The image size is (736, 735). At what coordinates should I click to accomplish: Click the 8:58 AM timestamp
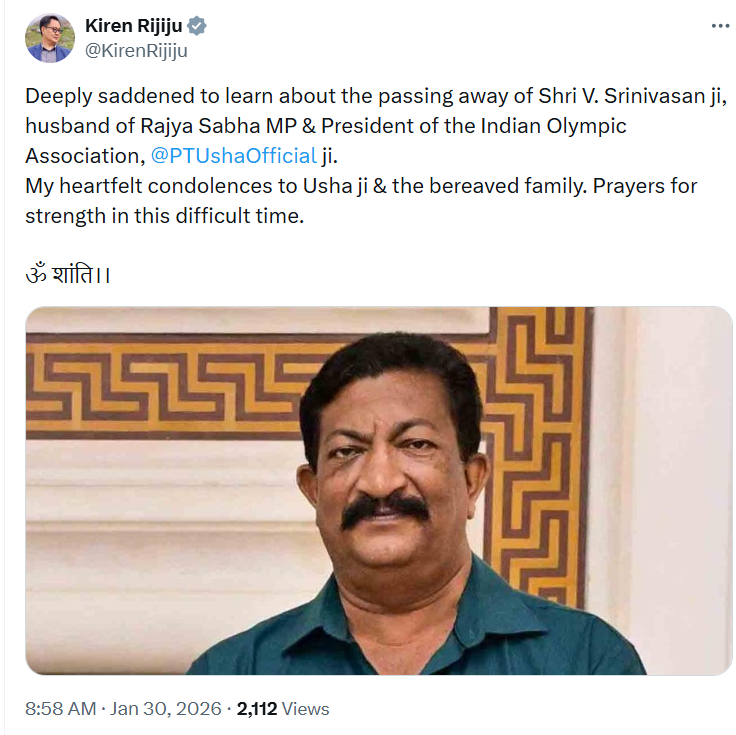[x=60, y=709]
